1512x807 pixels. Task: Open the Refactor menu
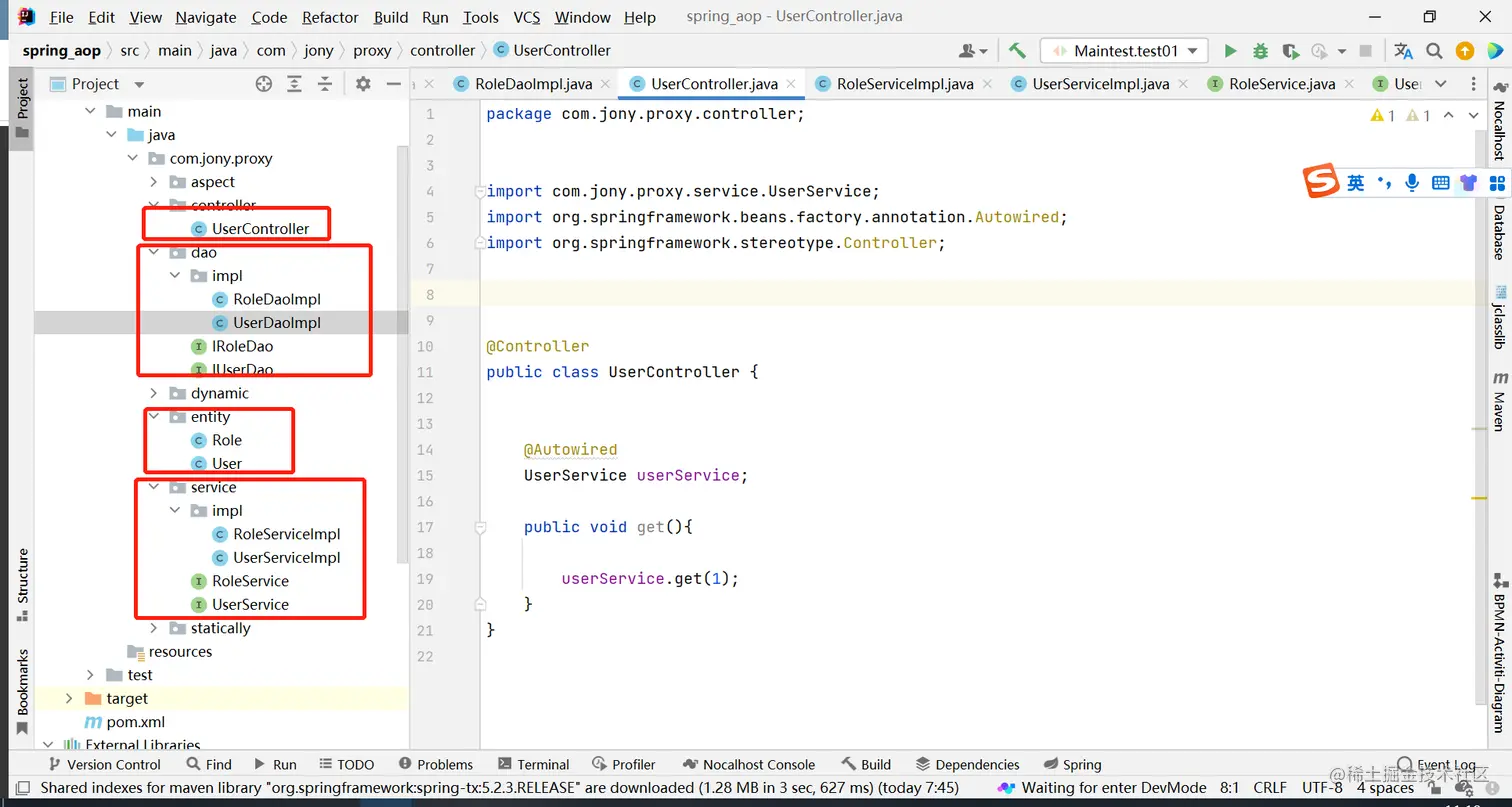pos(330,17)
